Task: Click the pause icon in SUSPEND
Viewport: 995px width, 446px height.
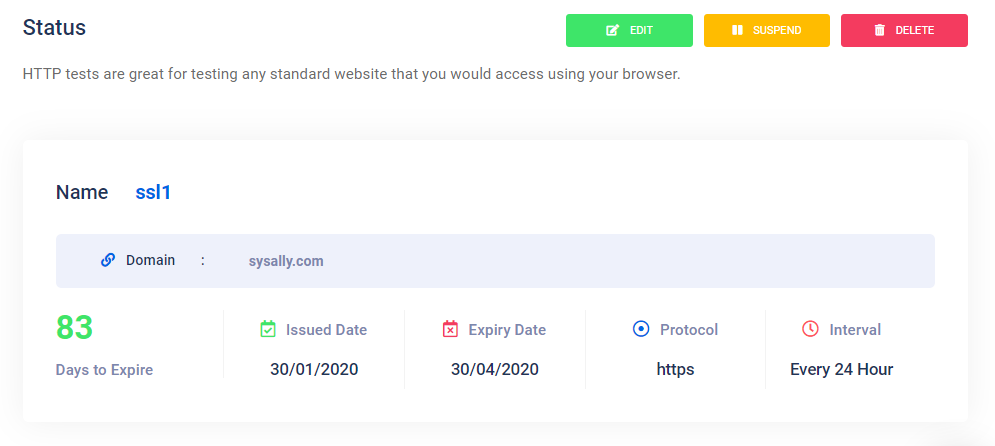Action: point(737,30)
